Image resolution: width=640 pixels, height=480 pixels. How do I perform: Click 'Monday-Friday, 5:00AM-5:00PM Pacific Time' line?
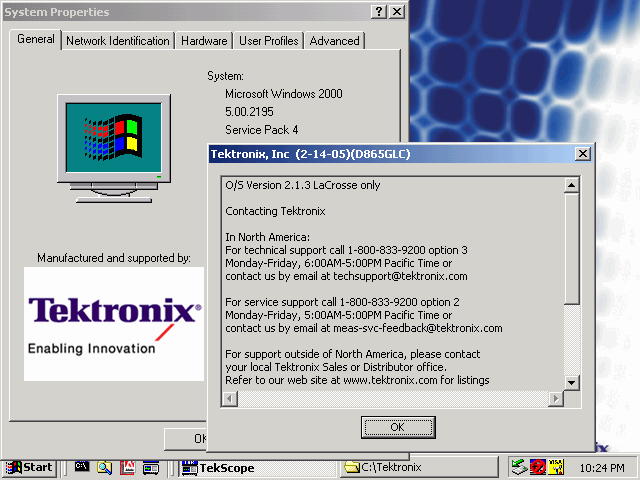coord(338,315)
